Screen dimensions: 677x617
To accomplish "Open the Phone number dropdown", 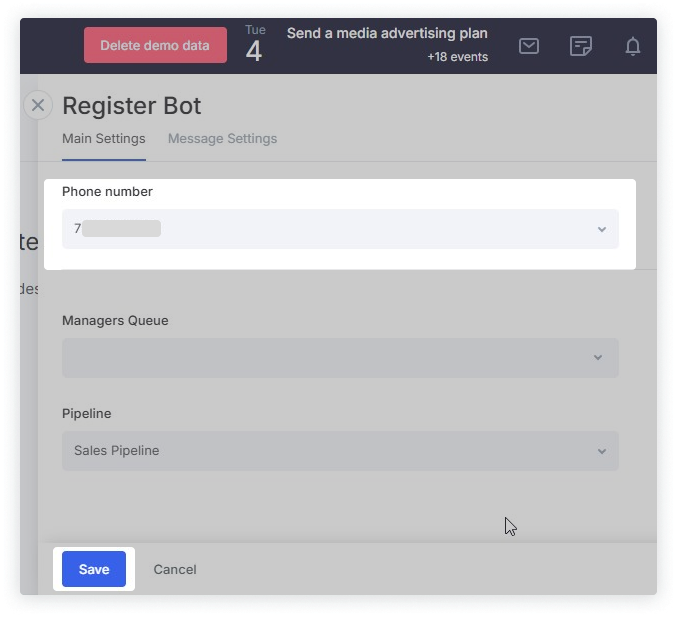I will click(x=340, y=229).
